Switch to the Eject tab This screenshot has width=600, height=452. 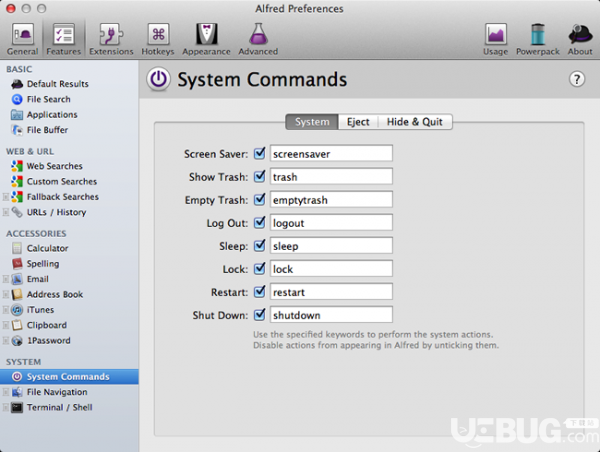point(358,122)
